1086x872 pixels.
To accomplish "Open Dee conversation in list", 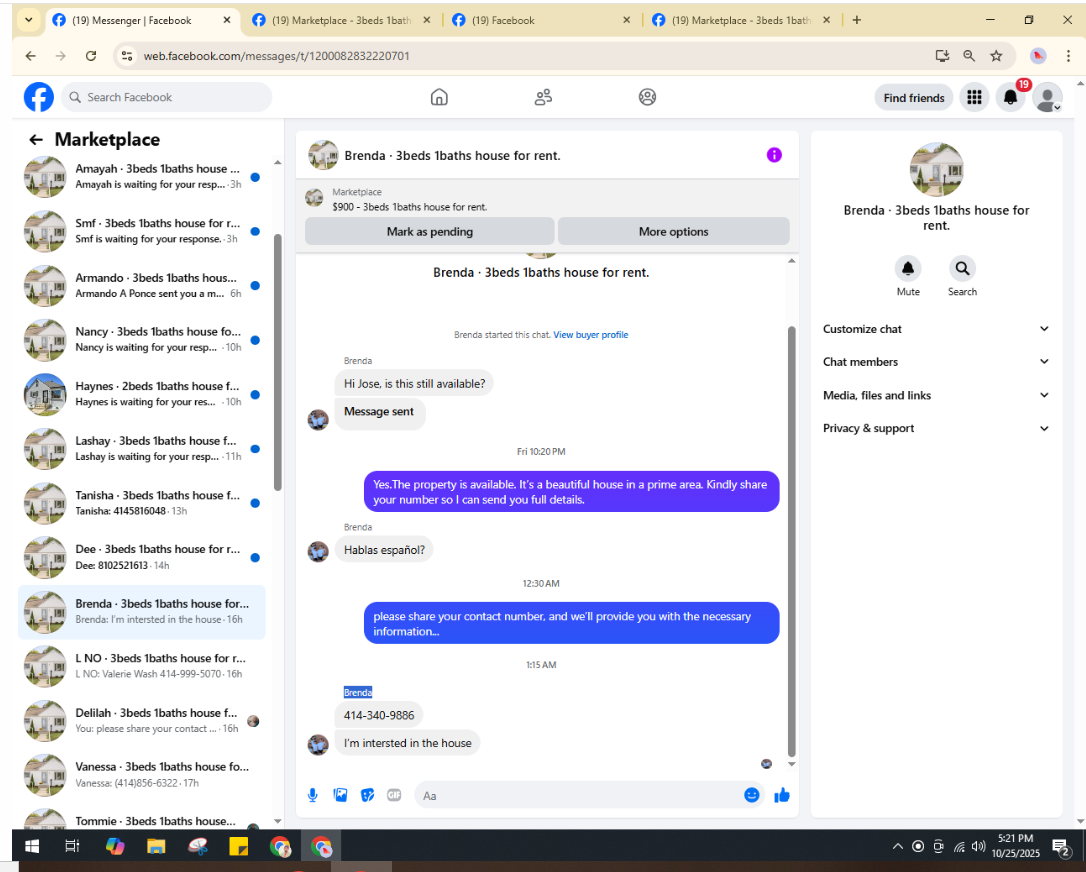I will (x=142, y=557).
